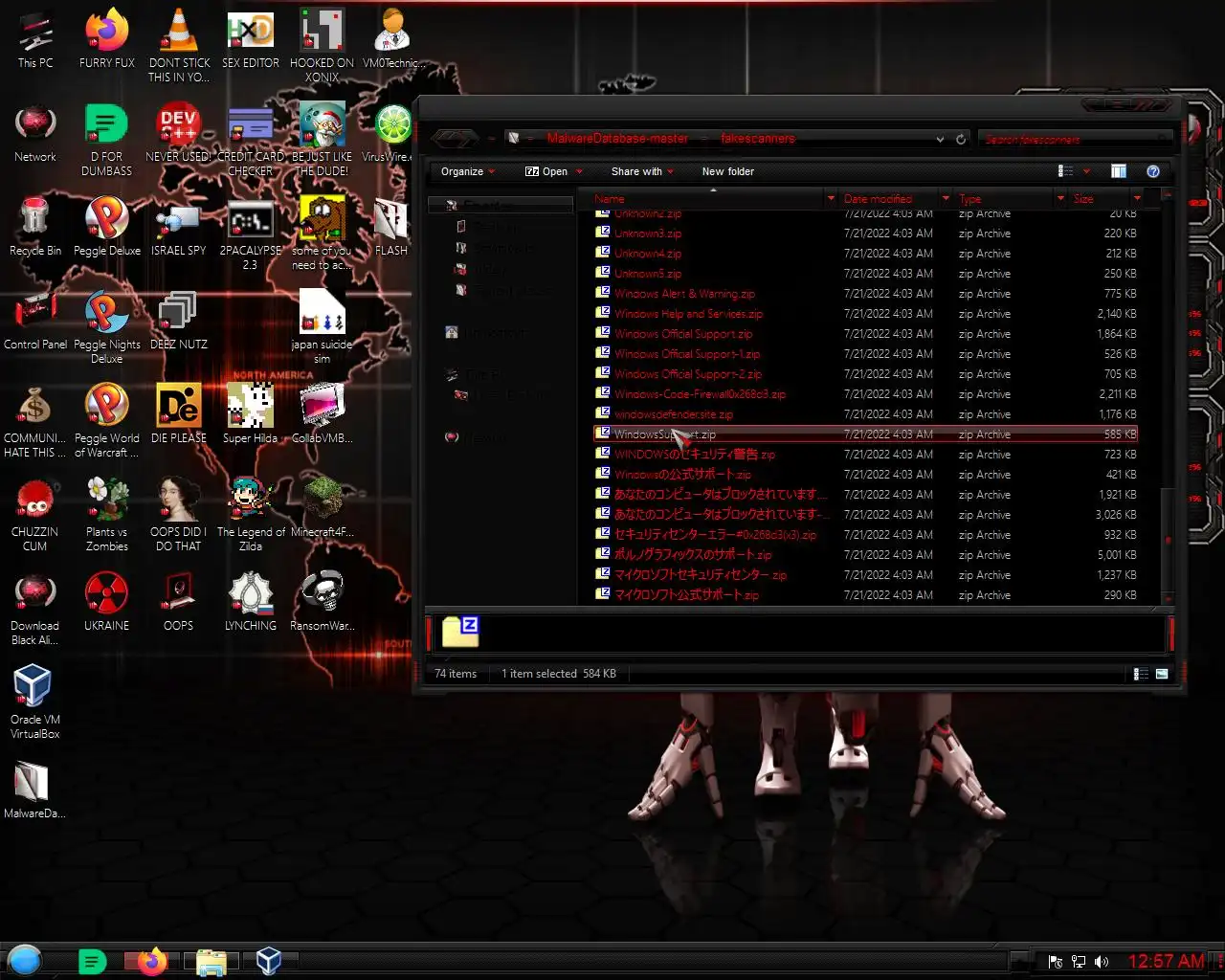Viewport: 1225px width, 980px height.
Task: Open the Peggle World of Warcraft shortcut
Action: pyautogui.click(x=107, y=421)
